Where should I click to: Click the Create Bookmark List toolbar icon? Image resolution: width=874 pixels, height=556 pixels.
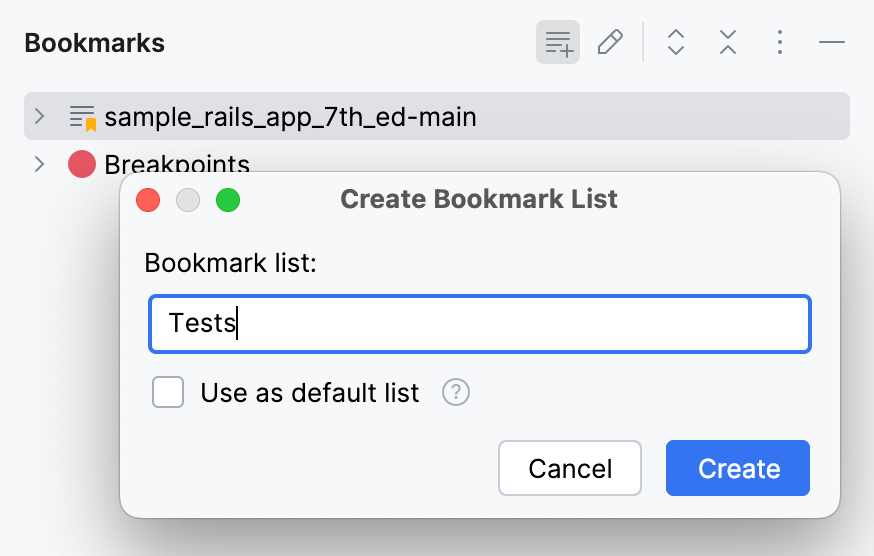pyautogui.click(x=558, y=43)
